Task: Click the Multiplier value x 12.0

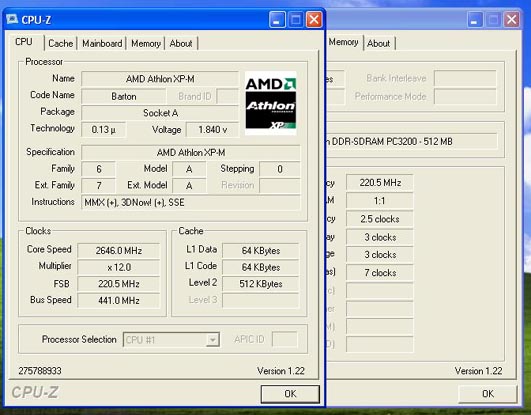Action: (x=119, y=267)
